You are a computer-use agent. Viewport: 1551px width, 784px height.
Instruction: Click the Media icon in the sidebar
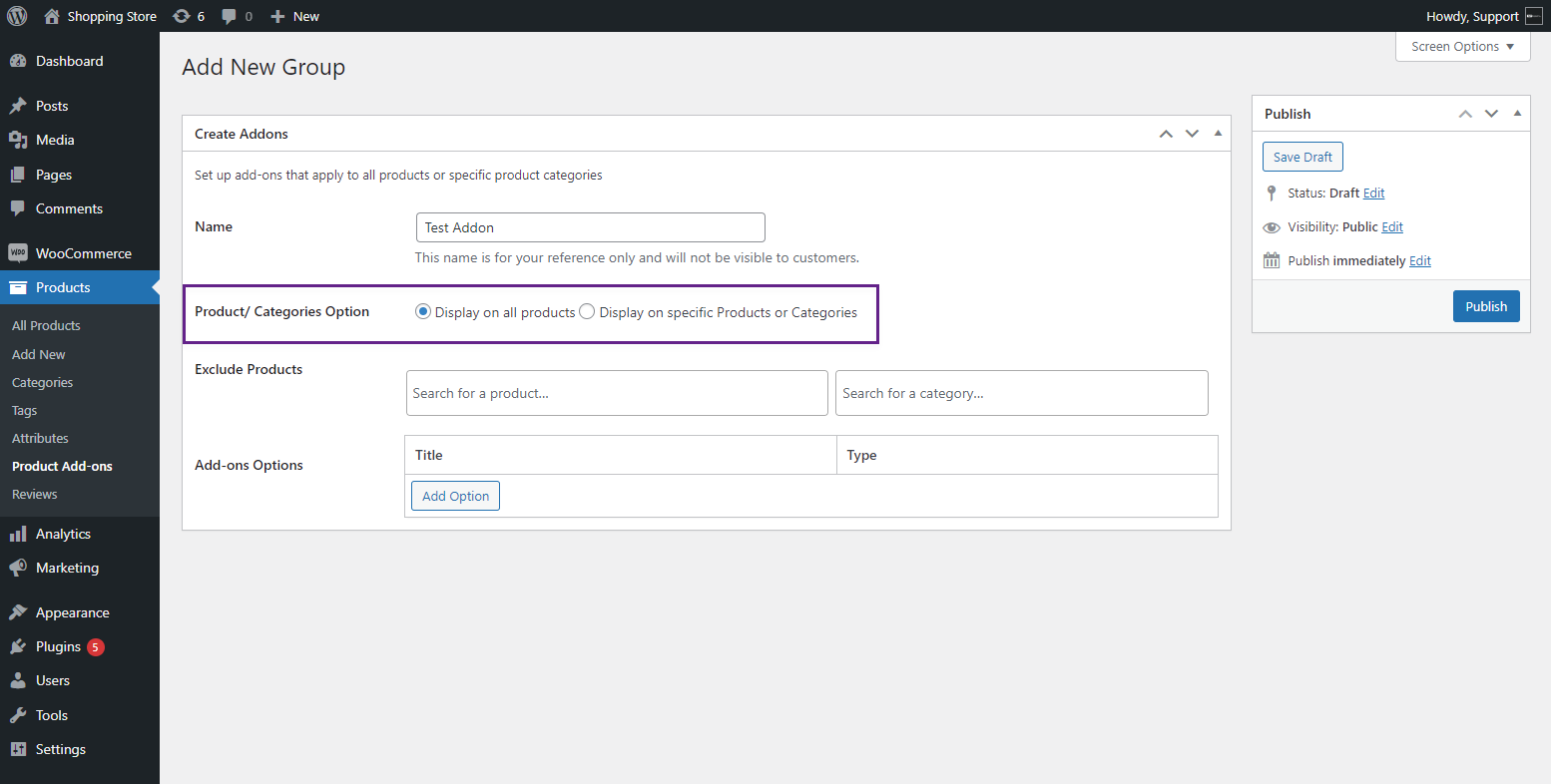click(x=18, y=140)
